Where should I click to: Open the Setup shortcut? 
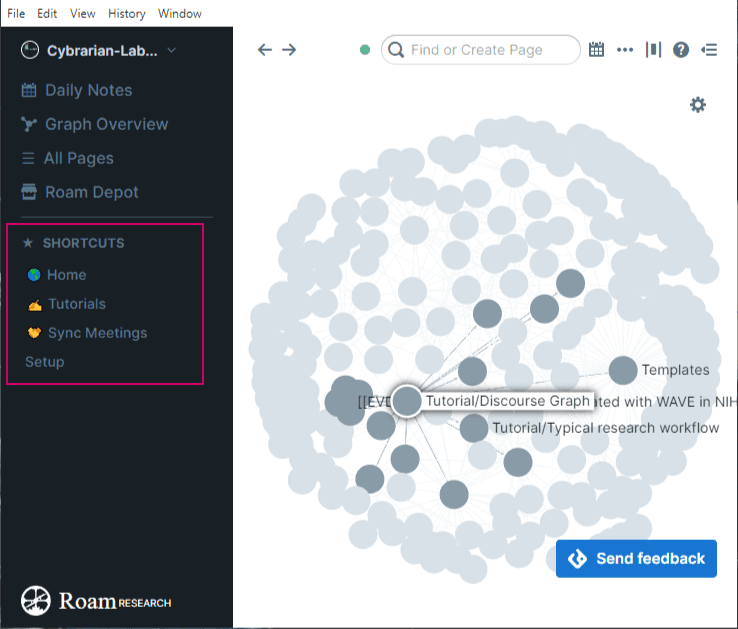point(45,362)
